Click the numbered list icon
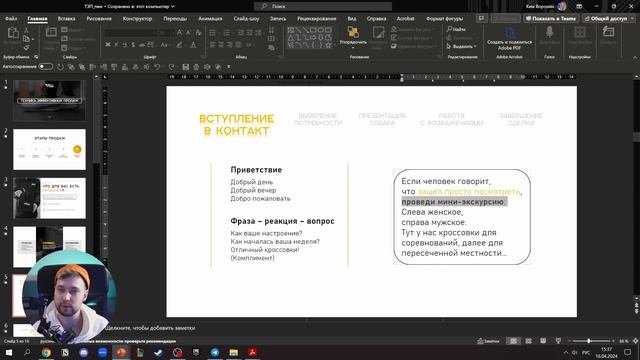Screen dimensions: 640x360 click(227, 33)
